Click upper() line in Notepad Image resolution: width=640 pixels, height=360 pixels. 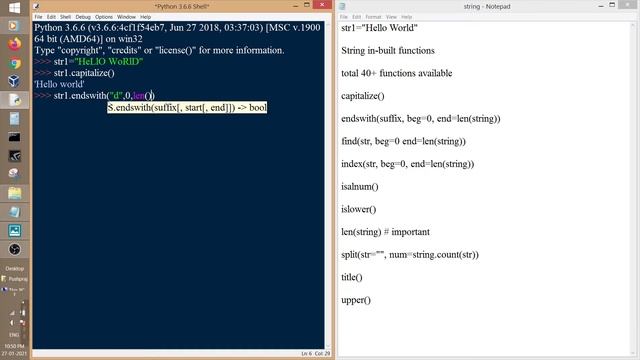click(x=356, y=300)
